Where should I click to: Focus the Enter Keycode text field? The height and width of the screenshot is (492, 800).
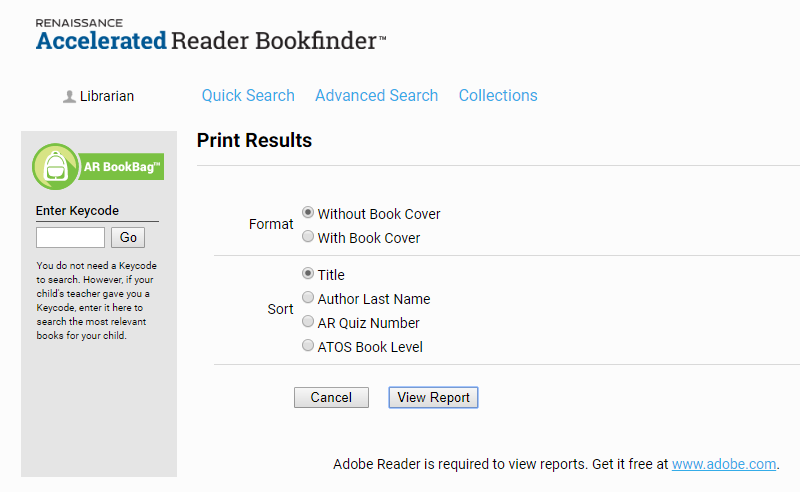[70, 237]
